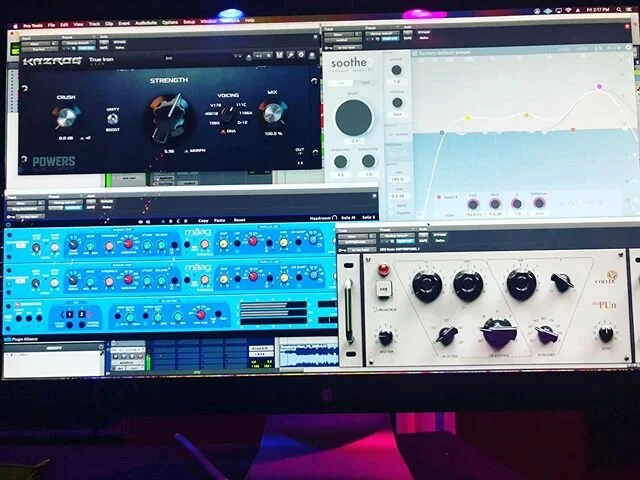Select the soft mode tab in soothe

pos(340,83)
